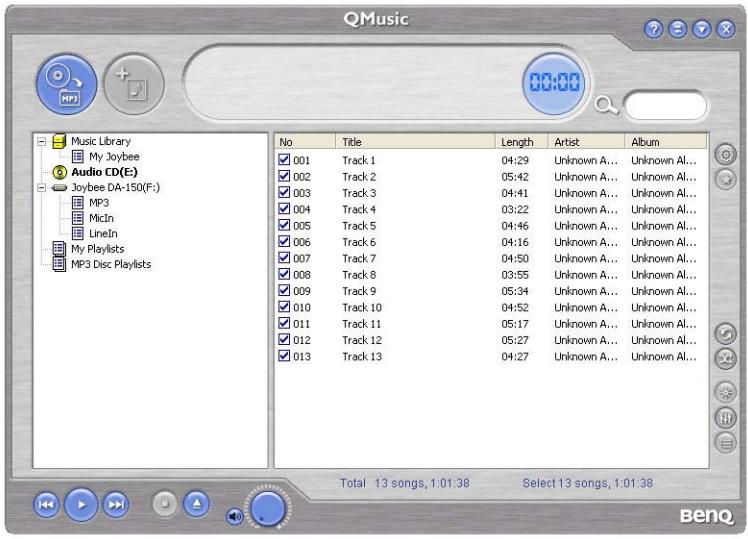Sort by the Title column header
The image size is (748, 539).
(x=416, y=142)
